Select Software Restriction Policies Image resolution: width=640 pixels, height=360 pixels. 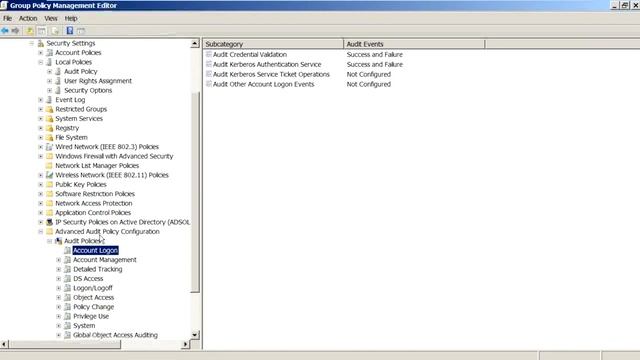coord(95,194)
